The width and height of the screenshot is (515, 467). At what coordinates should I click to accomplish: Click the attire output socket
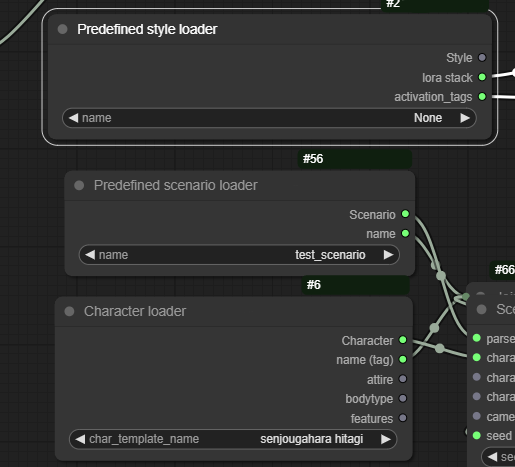403,379
